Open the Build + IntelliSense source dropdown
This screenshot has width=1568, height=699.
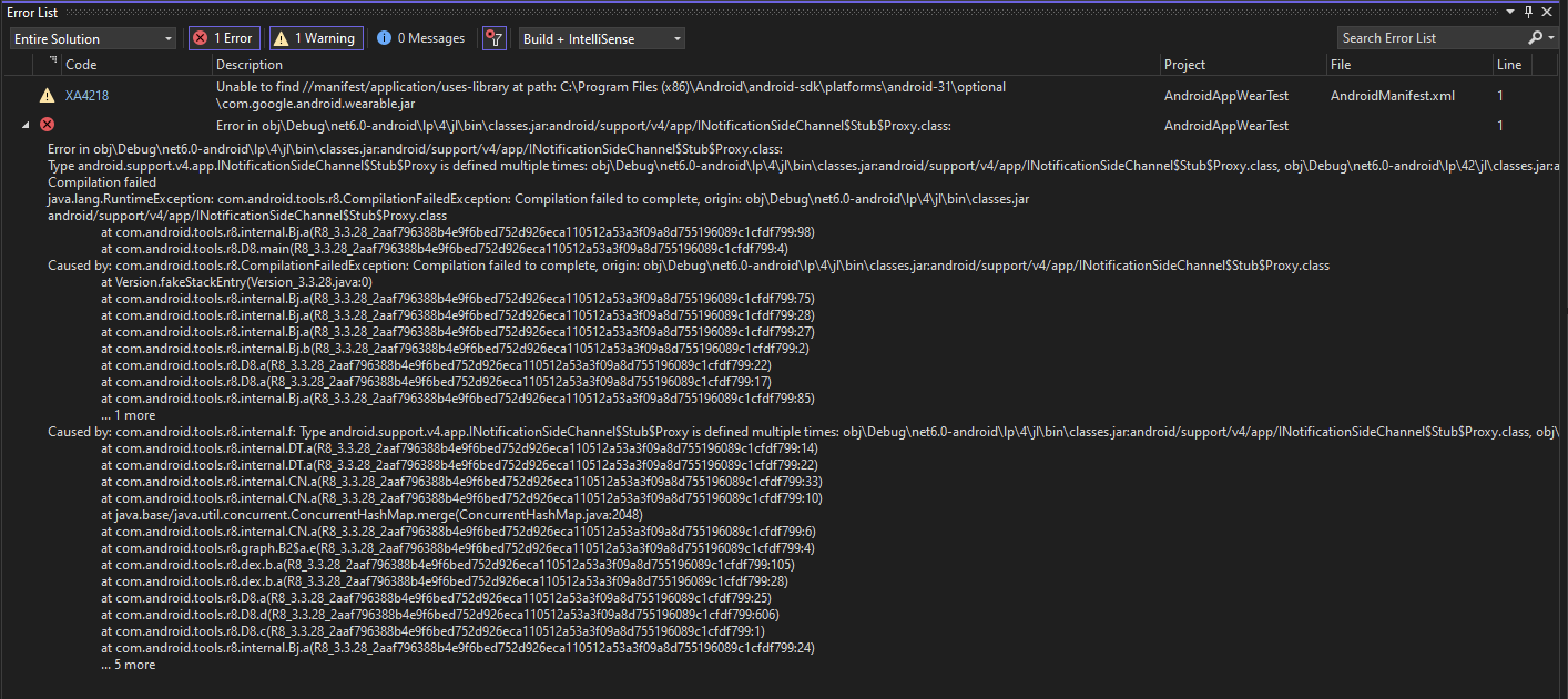[x=602, y=39]
